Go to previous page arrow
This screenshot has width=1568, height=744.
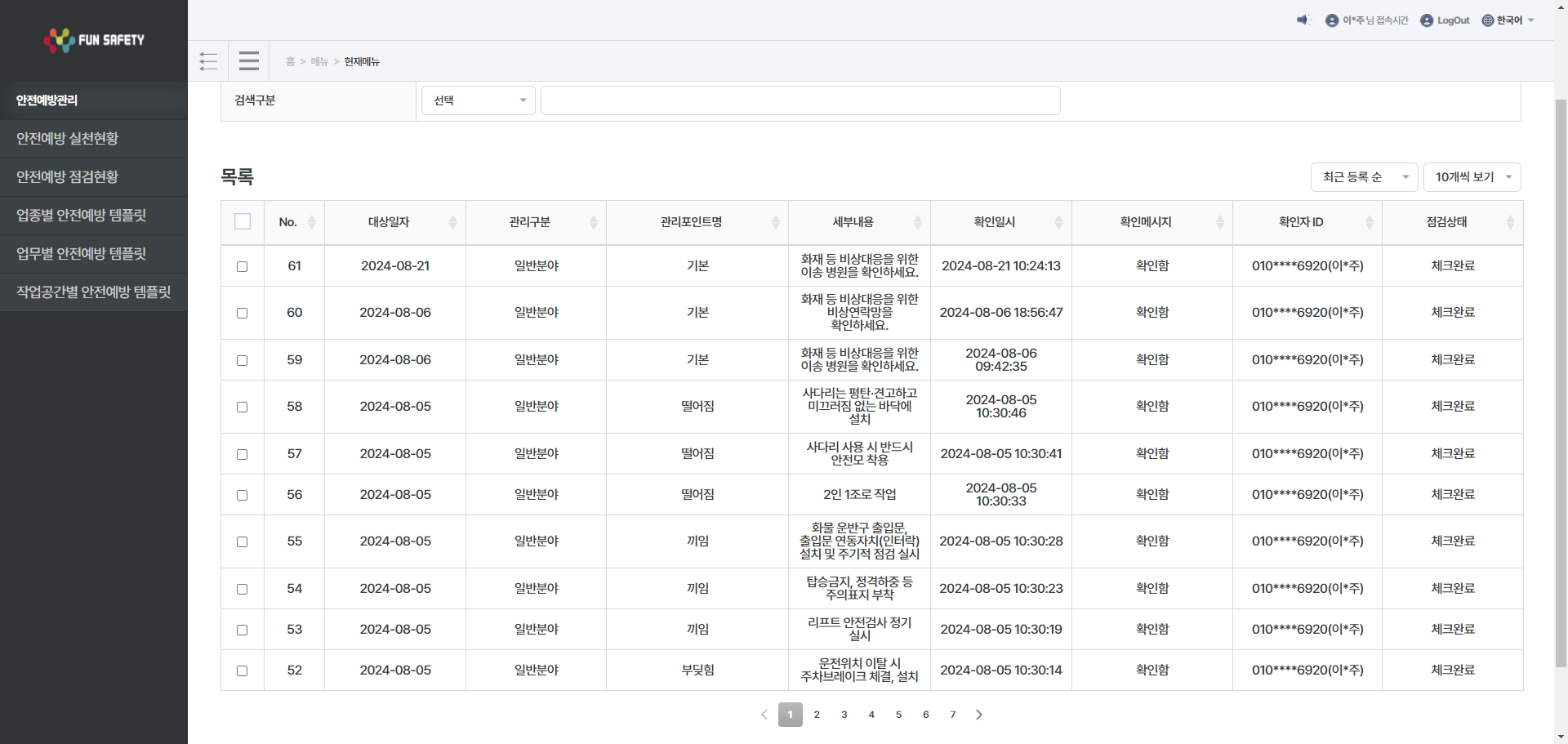click(x=764, y=715)
